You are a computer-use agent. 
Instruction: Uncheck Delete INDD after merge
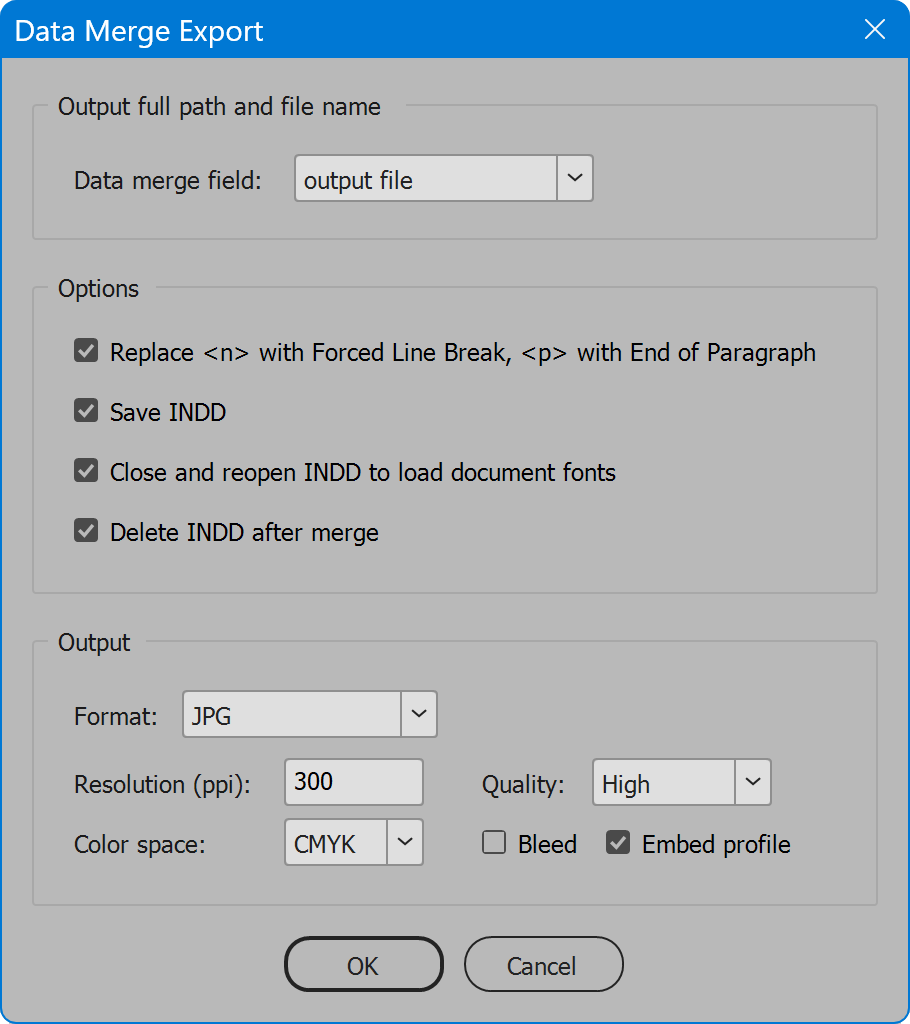pyautogui.click(x=86, y=531)
